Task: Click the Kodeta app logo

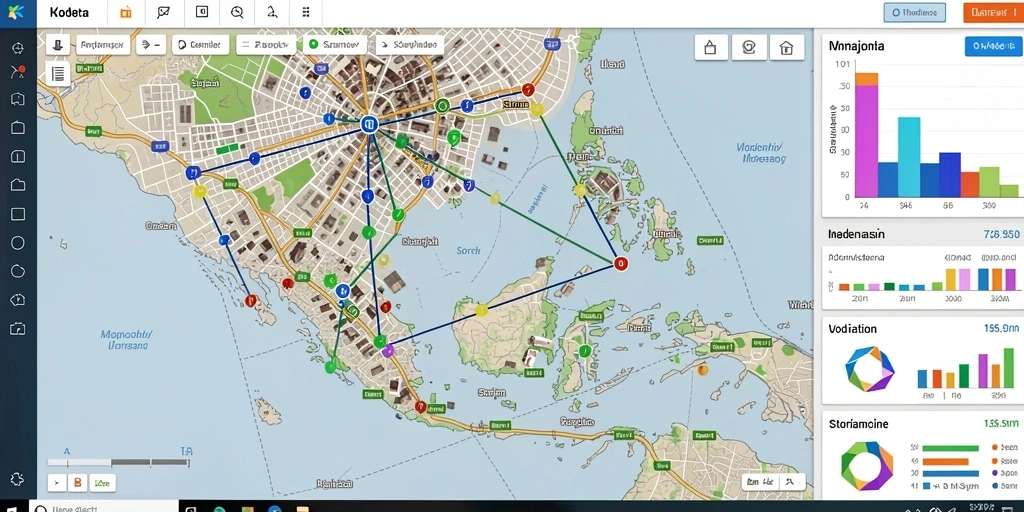Action: pos(18,13)
